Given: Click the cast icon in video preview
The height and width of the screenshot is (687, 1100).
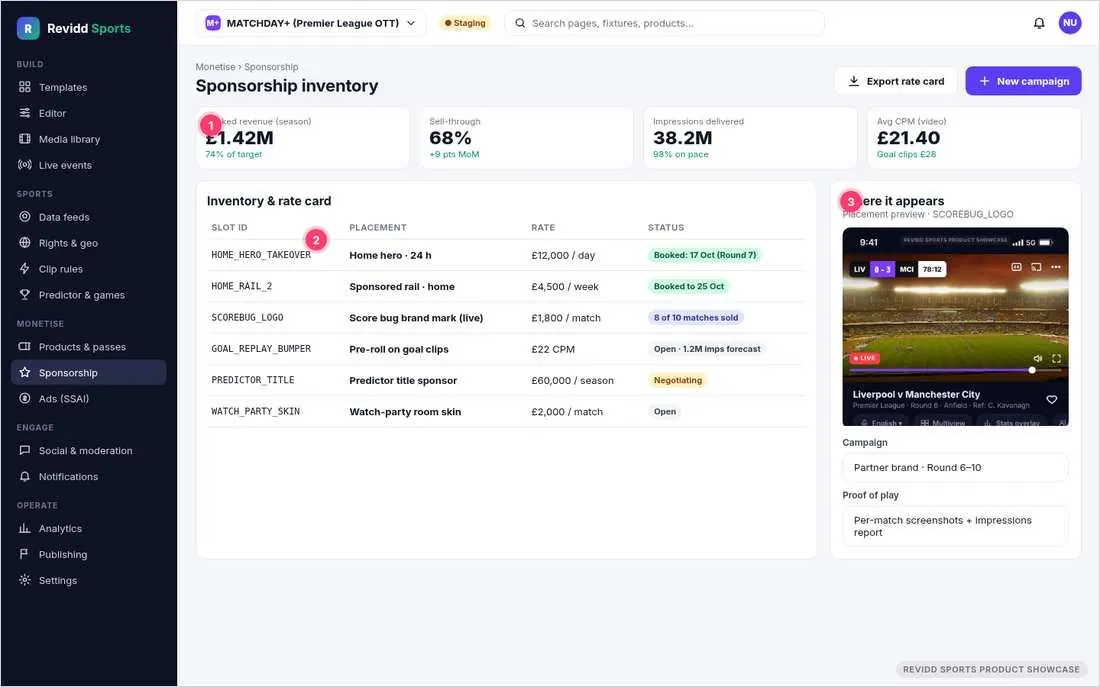Looking at the screenshot, I should (x=1036, y=267).
